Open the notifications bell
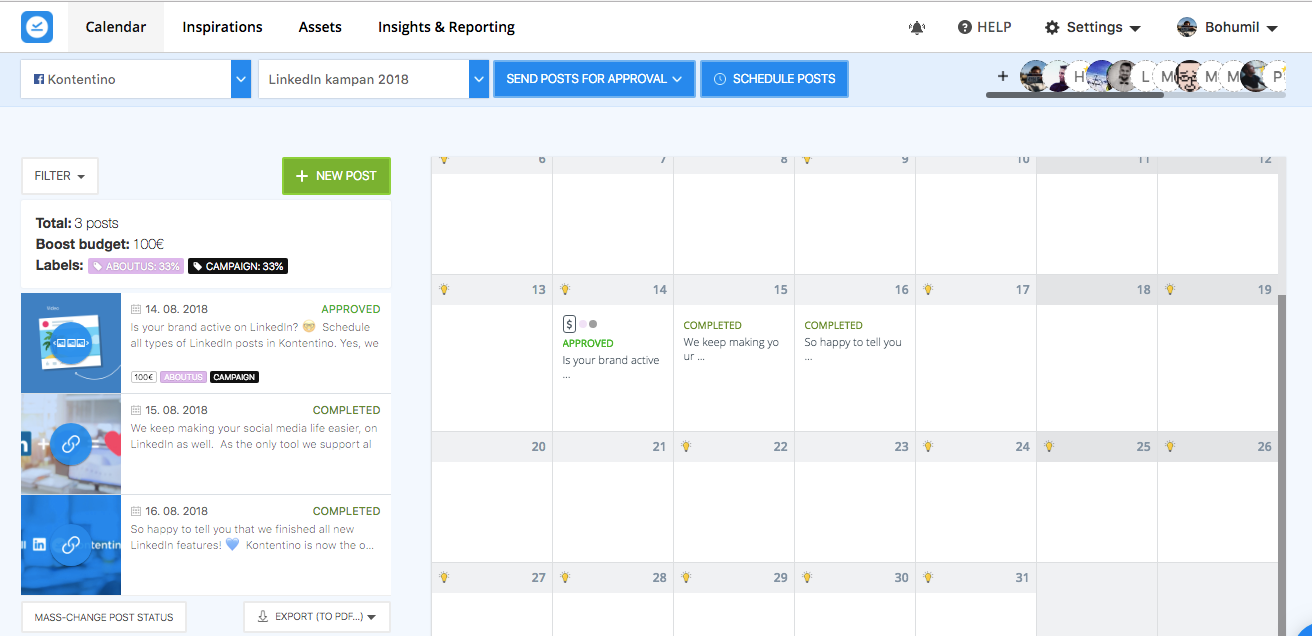 (x=917, y=28)
